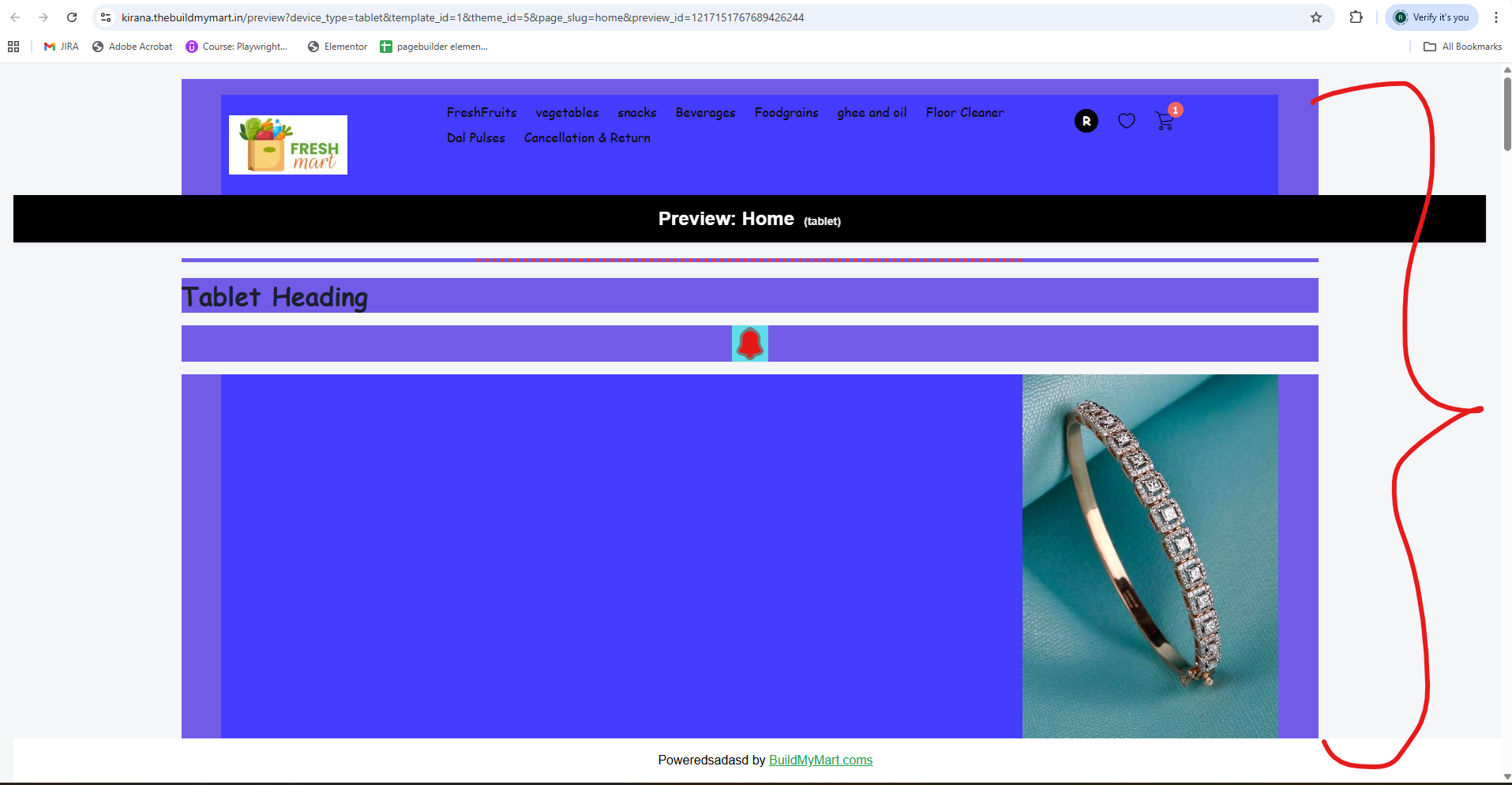Go to snacks category
1512x785 pixels.
click(637, 112)
